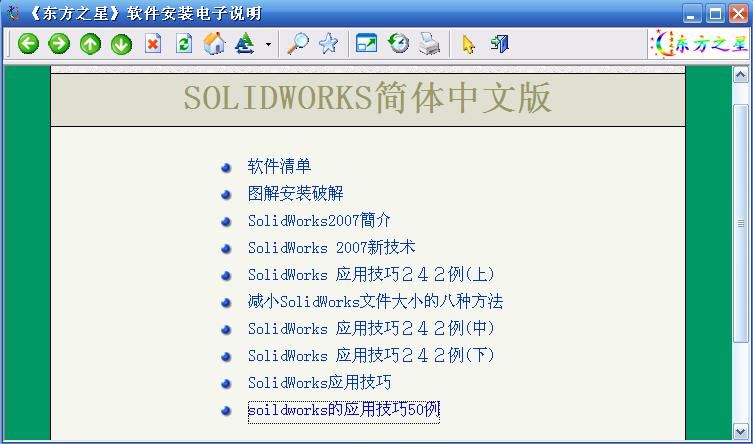Click the vertical scrollbar thumb
The image size is (753, 444).
coord(741,223)
